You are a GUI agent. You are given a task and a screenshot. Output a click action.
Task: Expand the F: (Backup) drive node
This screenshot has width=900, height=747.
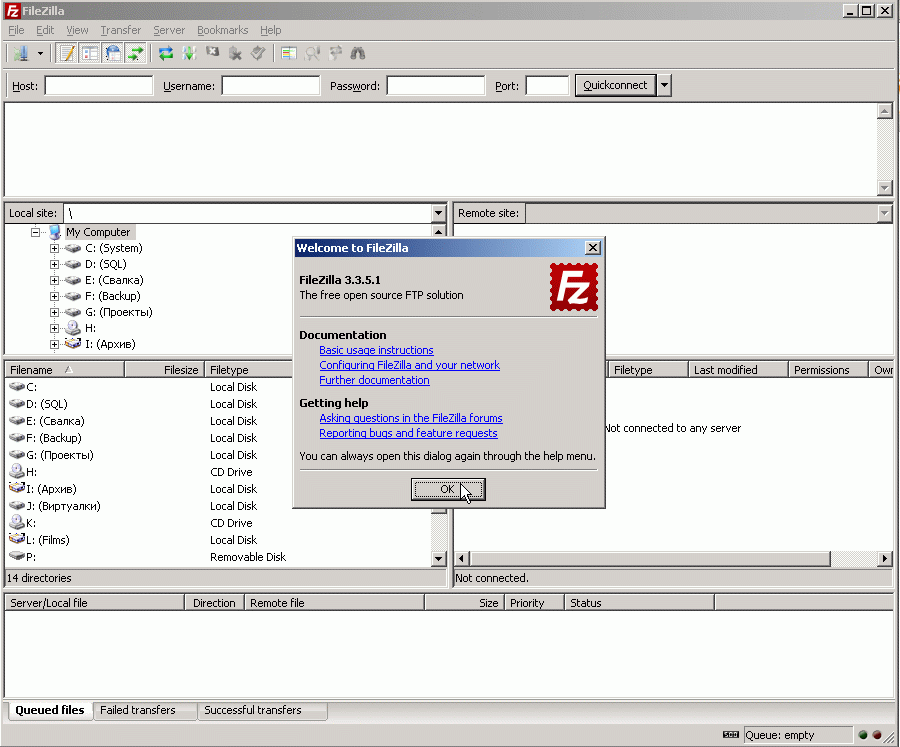pos(54,296)
